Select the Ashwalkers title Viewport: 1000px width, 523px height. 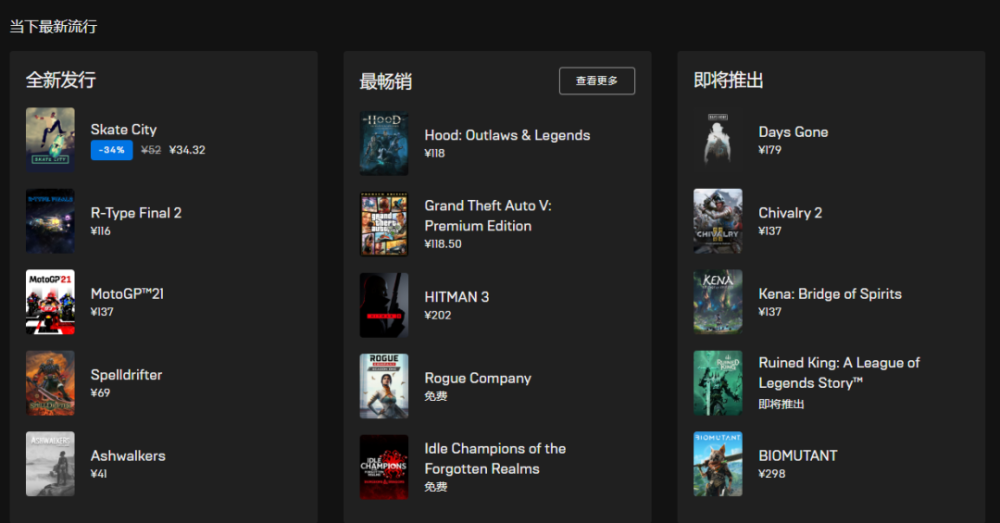tap(128, 456)
